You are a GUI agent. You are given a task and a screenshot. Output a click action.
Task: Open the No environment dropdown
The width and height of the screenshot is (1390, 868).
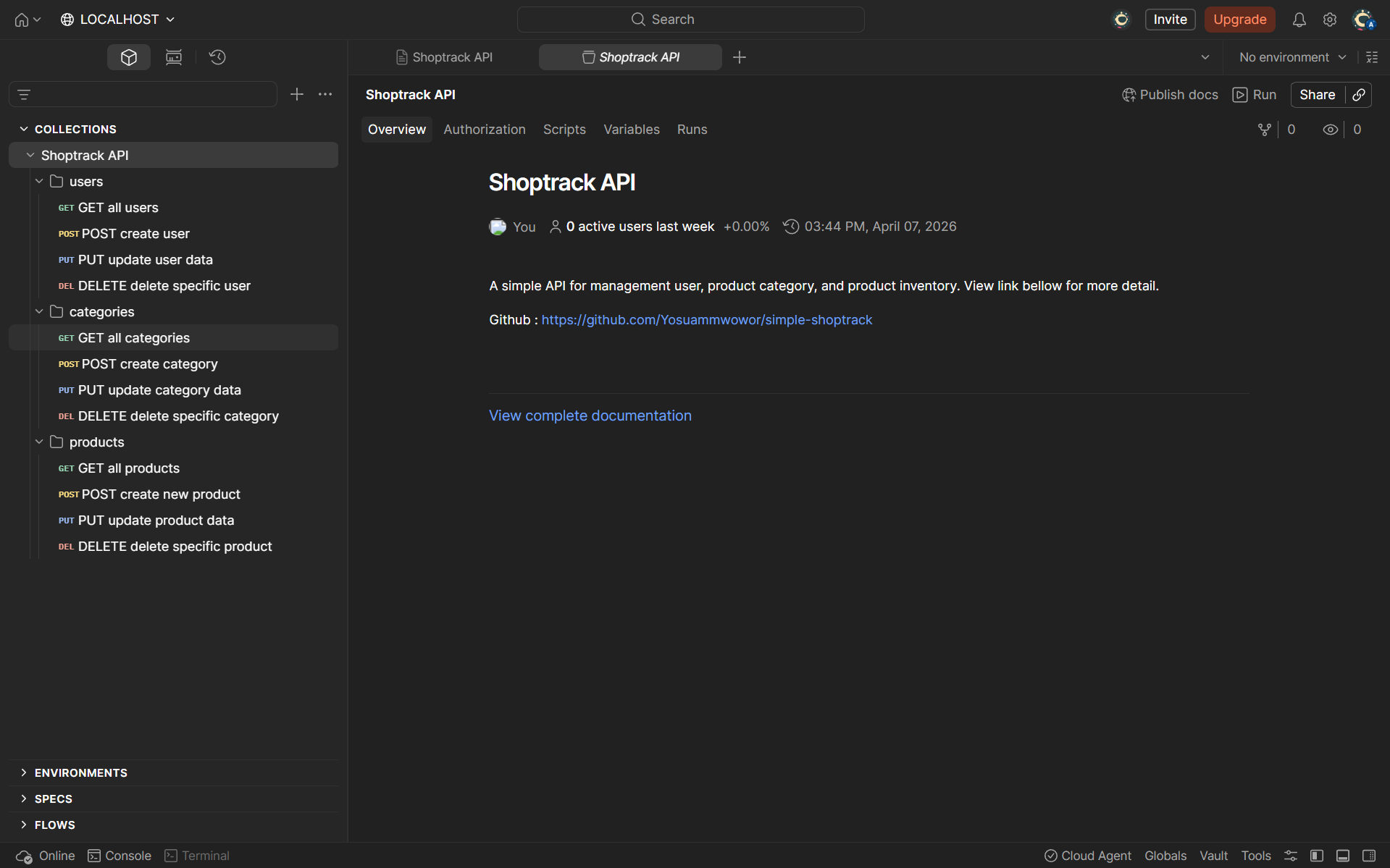(1291, 57)
